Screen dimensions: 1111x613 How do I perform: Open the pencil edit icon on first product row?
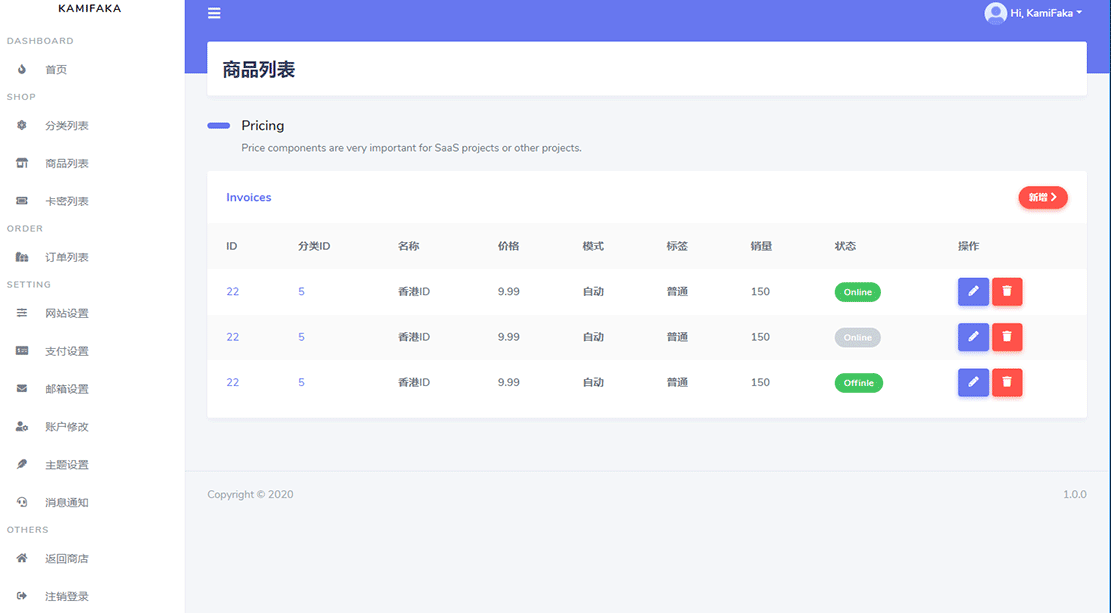(x=973, y=291)
